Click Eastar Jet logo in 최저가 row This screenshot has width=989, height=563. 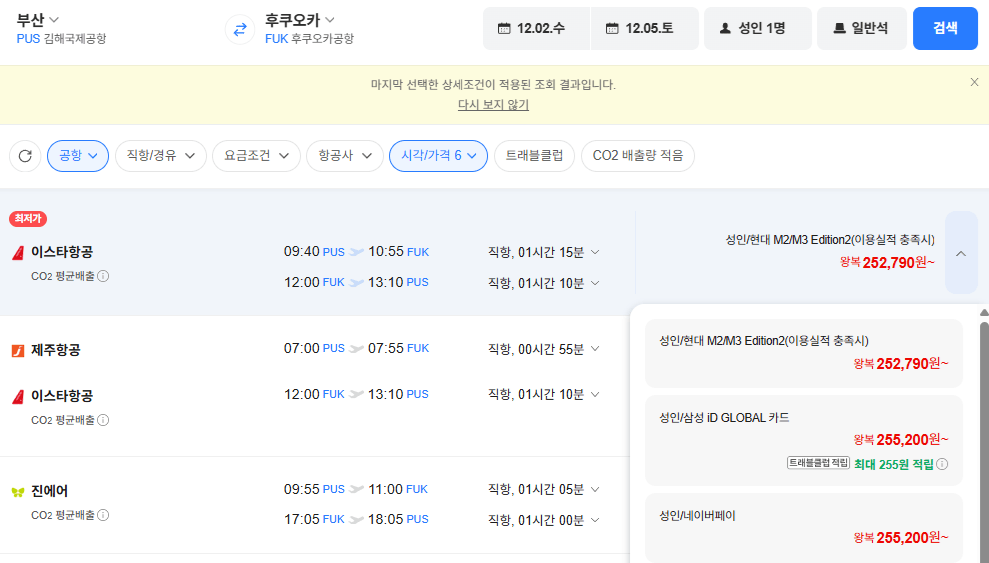click(x=18, y=253)
